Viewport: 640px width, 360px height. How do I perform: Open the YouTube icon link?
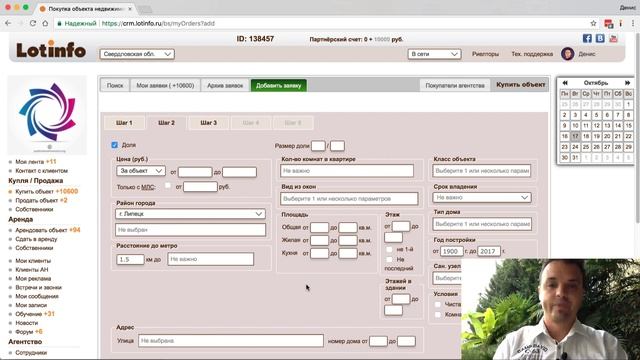(x=613, y=38)
